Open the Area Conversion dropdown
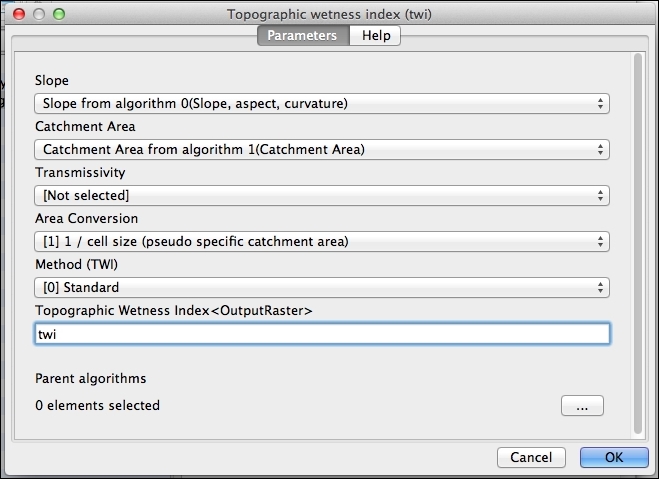Image resolution: width=659 pixels, height=479 pixels. 321,242
